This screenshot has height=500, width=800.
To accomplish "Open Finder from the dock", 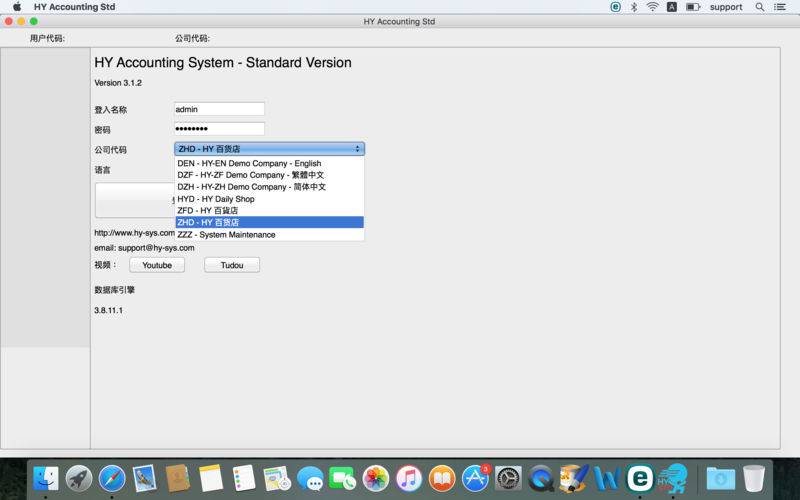I will [46, 479].
